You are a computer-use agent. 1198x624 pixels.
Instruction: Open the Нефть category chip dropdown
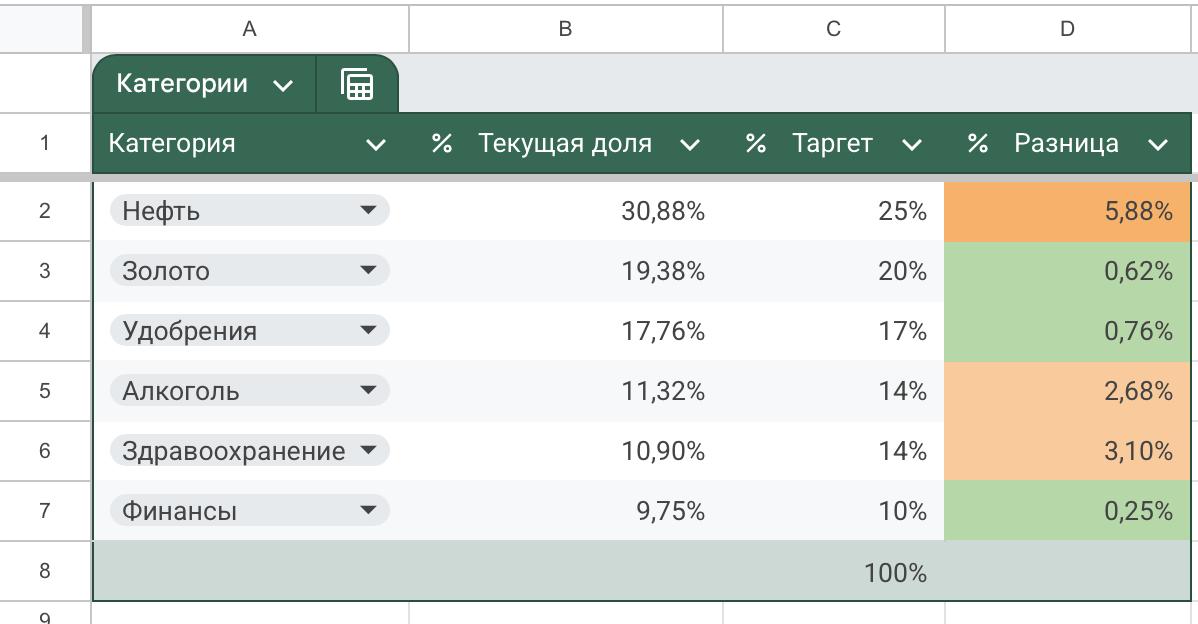[x=368, y=210]
